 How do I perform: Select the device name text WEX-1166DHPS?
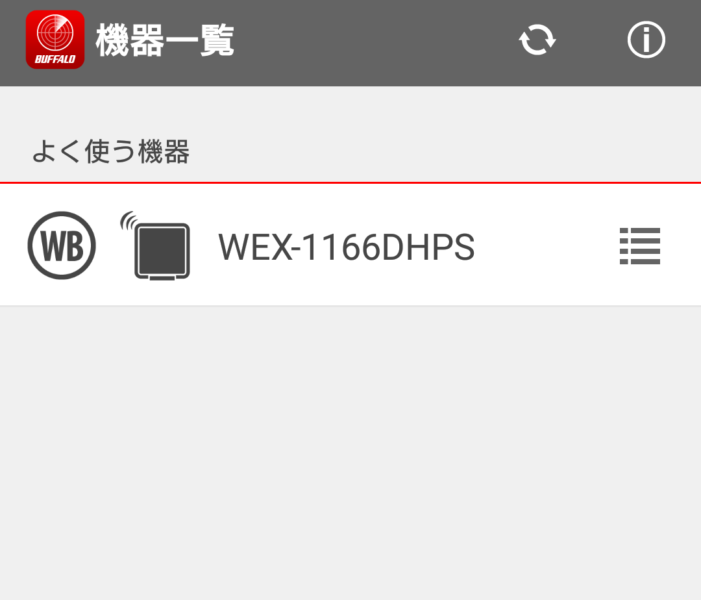click(346, 247)
